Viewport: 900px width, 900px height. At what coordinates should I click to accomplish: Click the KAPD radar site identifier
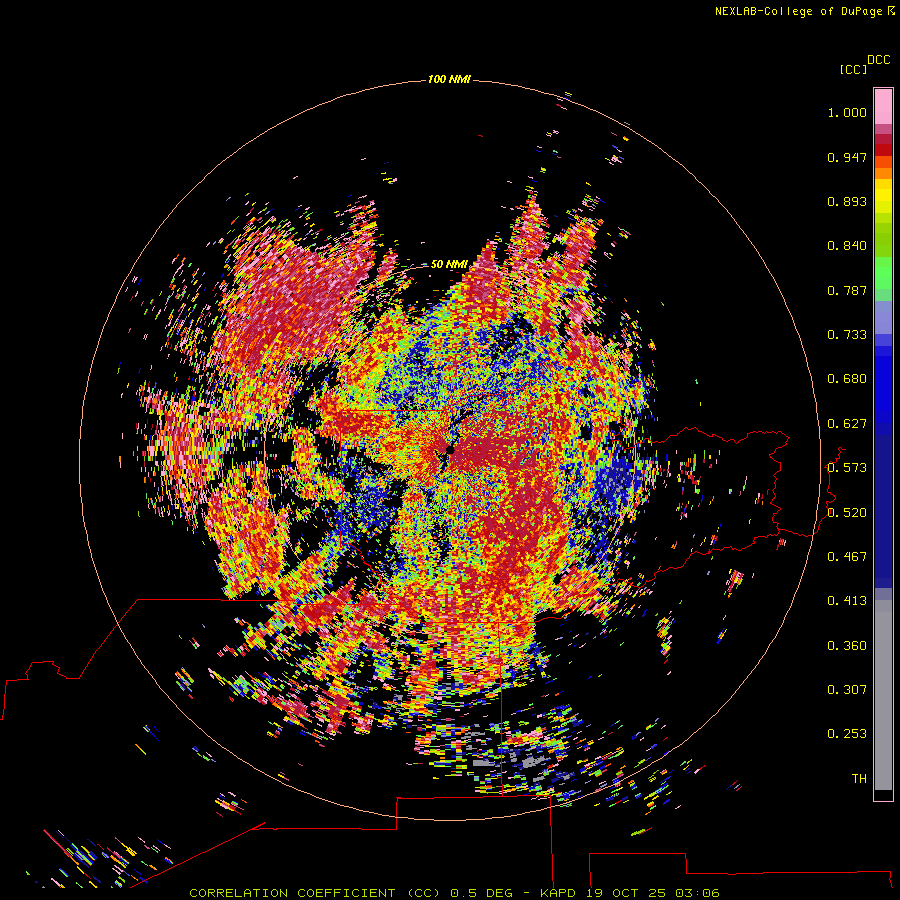557,893
